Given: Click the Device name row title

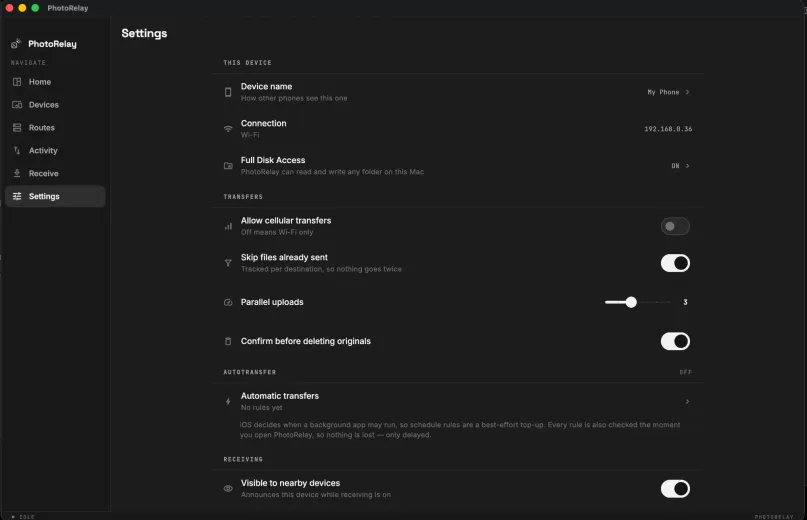Looking at the screenshot, I should (266, 86).
